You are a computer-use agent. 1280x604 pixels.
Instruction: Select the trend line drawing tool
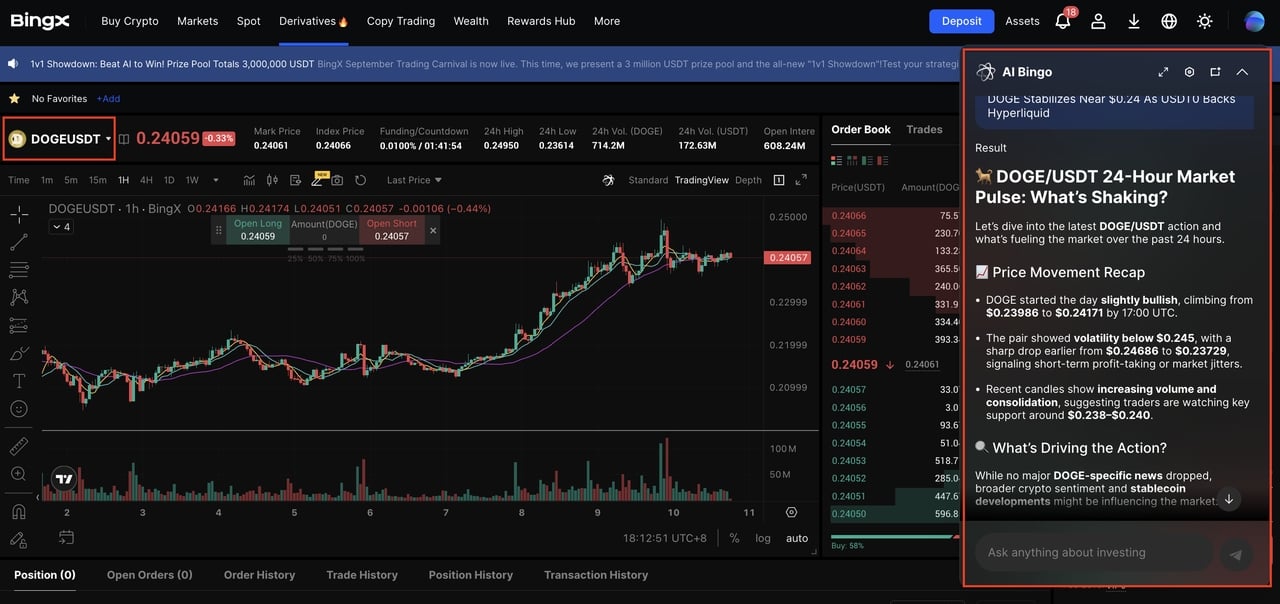click(x=18, y=242)
